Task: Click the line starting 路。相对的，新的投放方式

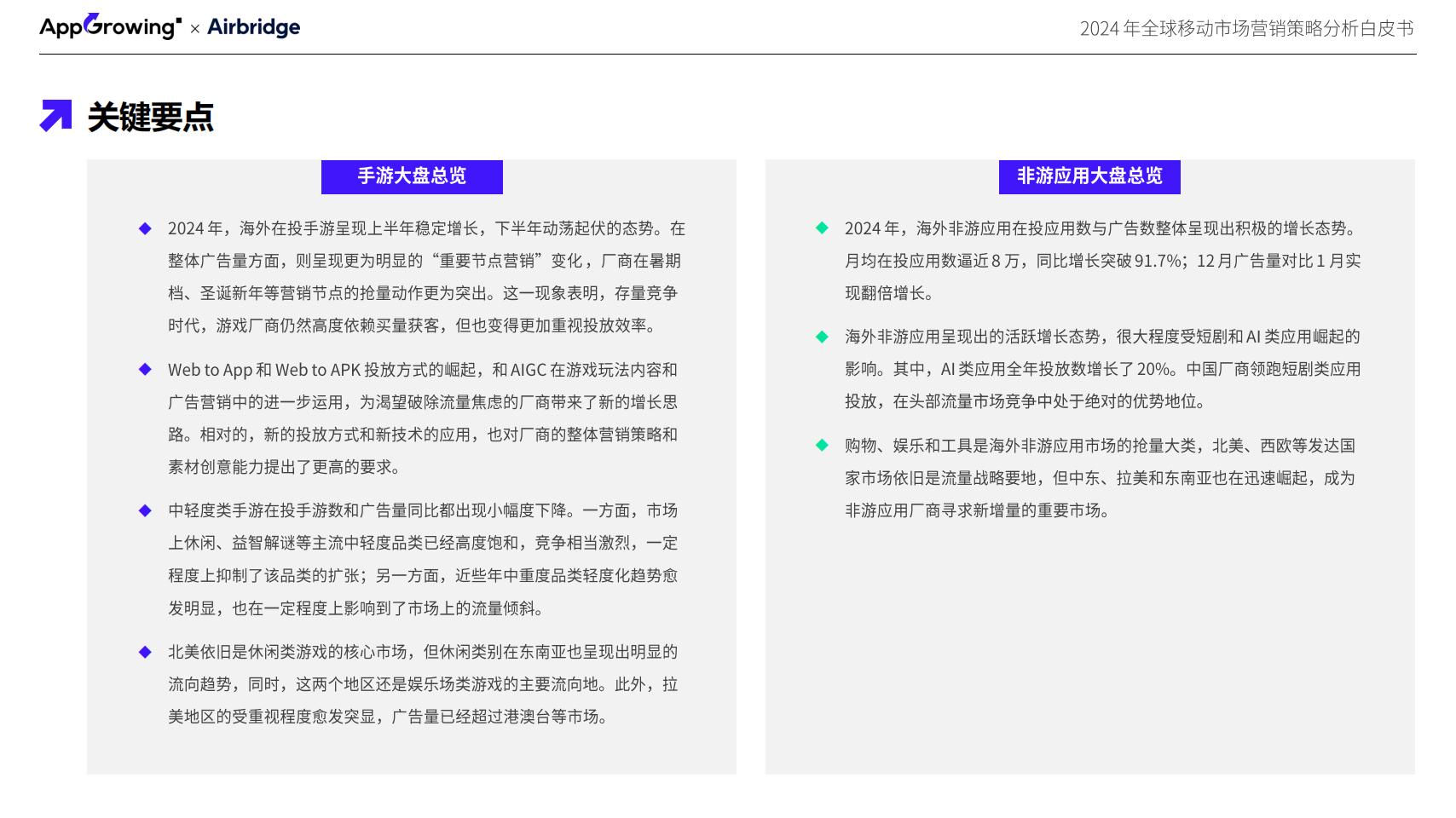Action: [x=423, y=435]
